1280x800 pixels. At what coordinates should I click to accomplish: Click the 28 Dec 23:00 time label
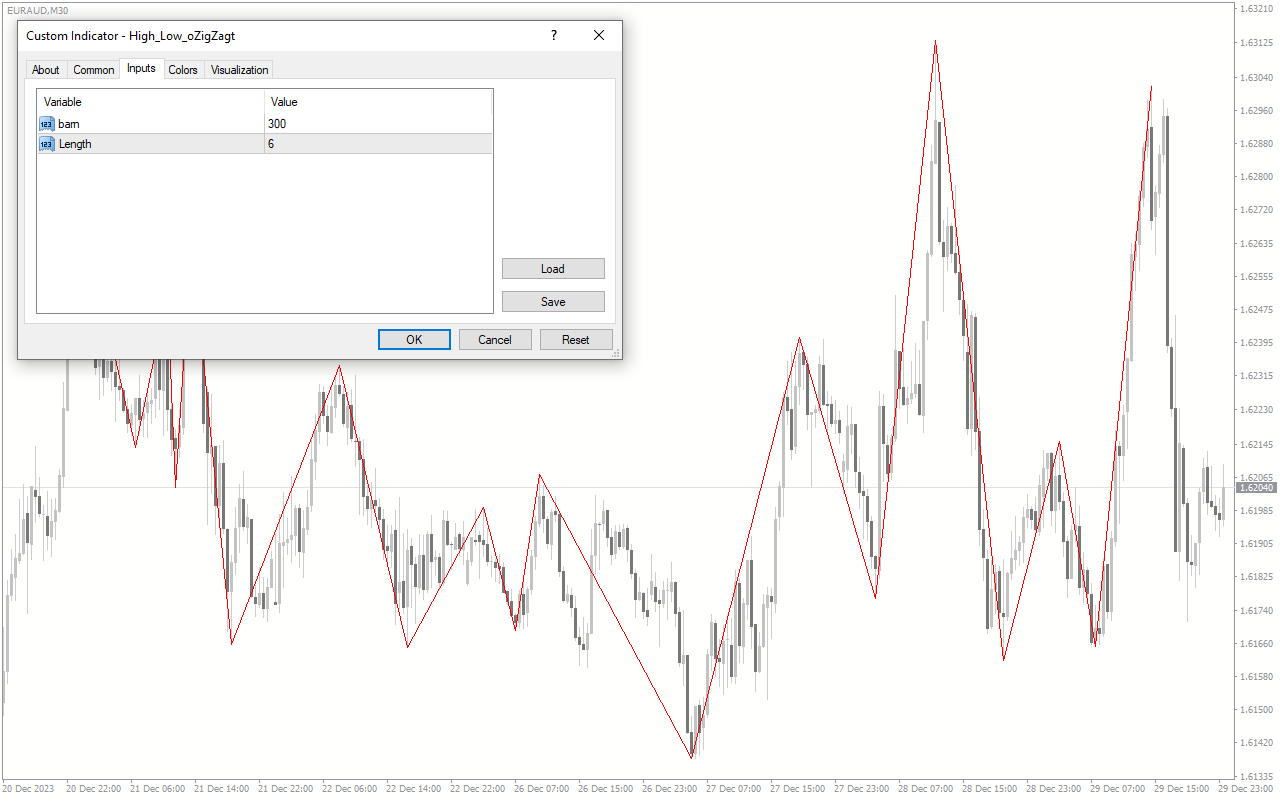(x=1053, y=789)
